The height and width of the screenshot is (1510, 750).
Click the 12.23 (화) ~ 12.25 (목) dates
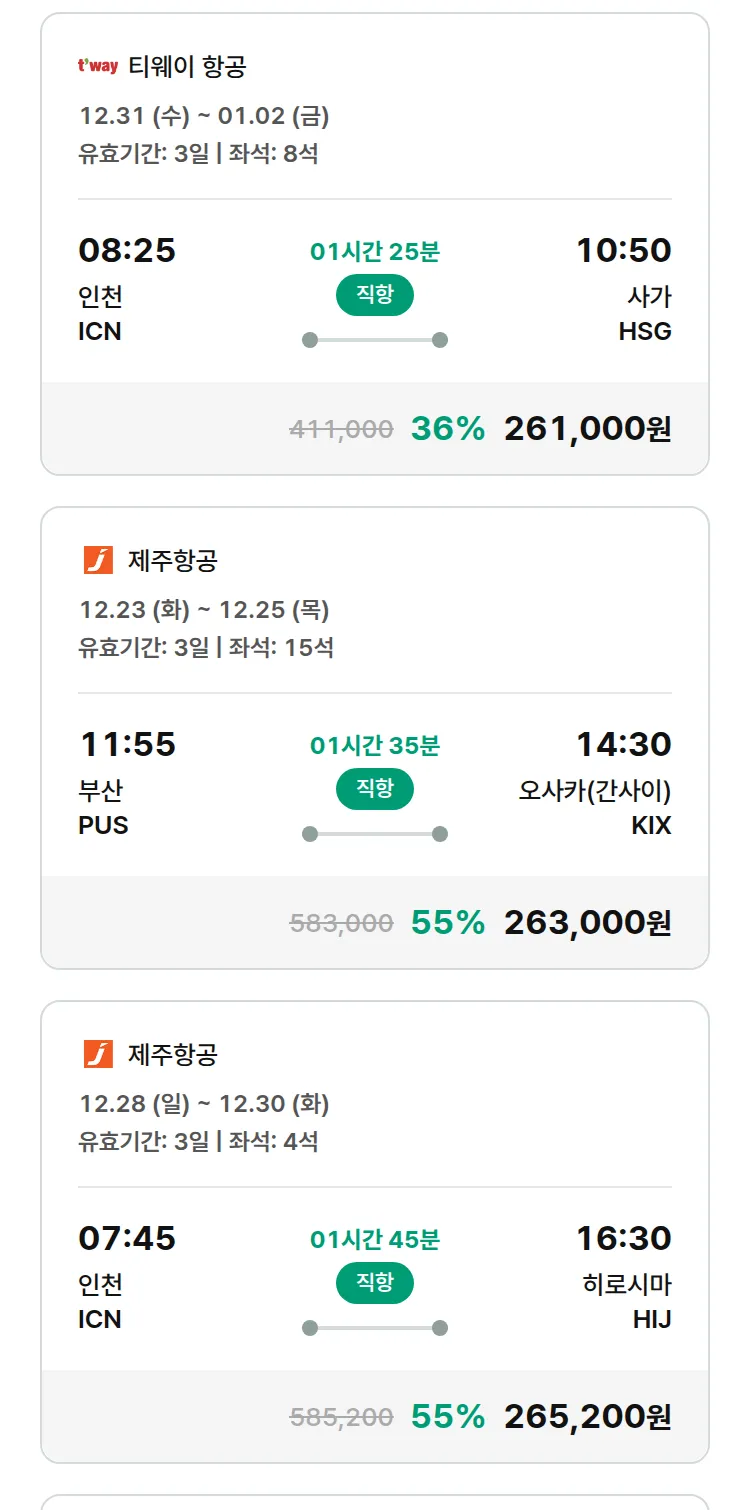[x=204, y=610]
